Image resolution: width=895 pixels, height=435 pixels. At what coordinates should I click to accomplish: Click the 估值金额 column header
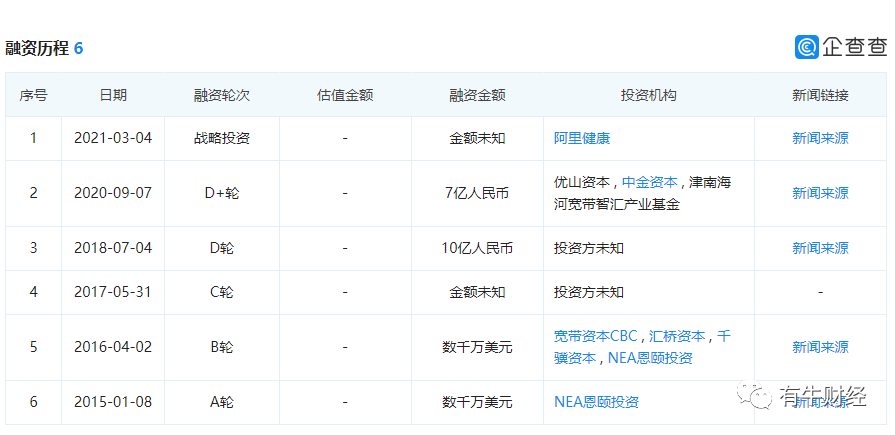(345, 95)
